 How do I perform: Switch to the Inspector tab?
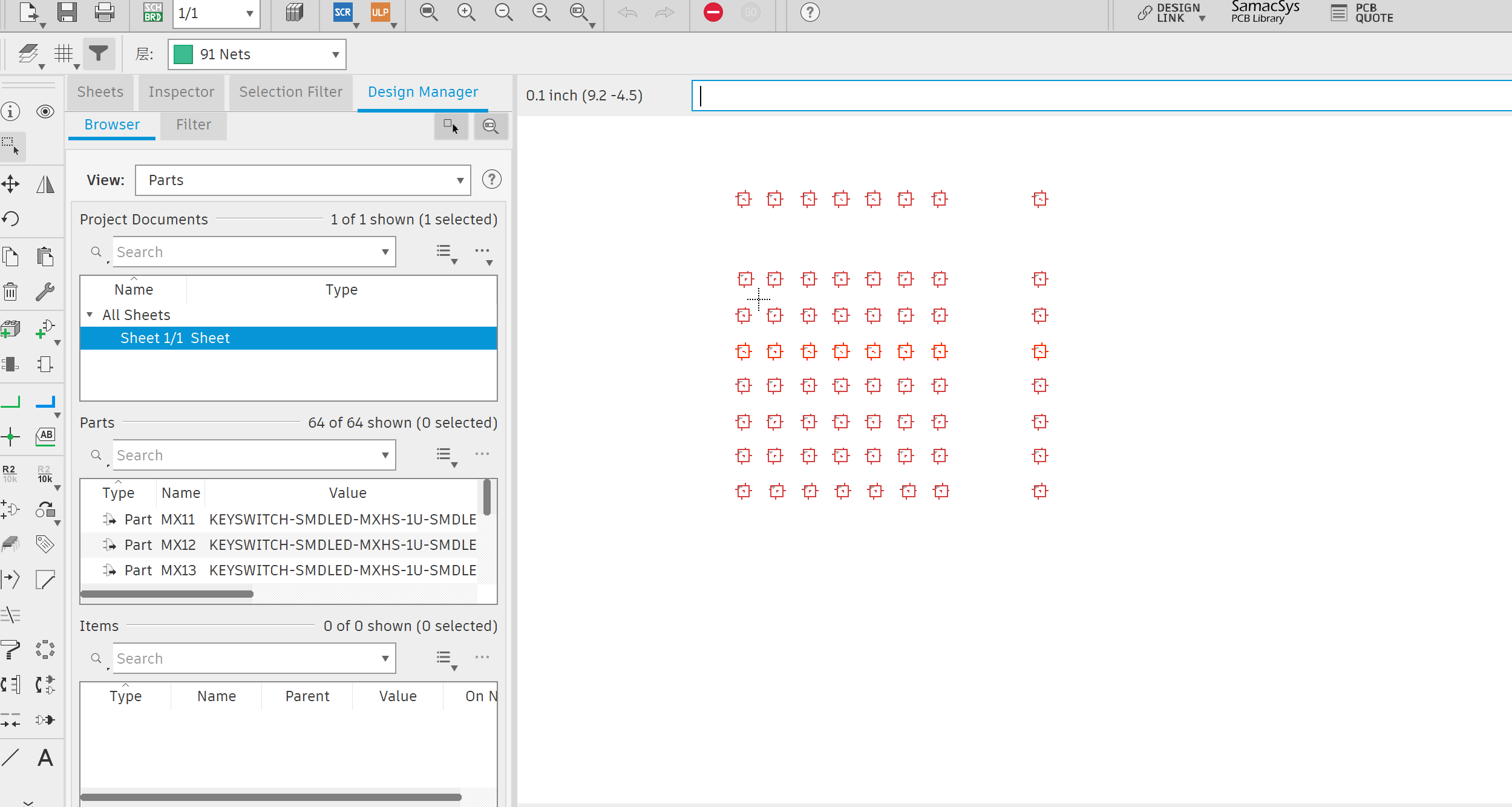click(182, 92)
